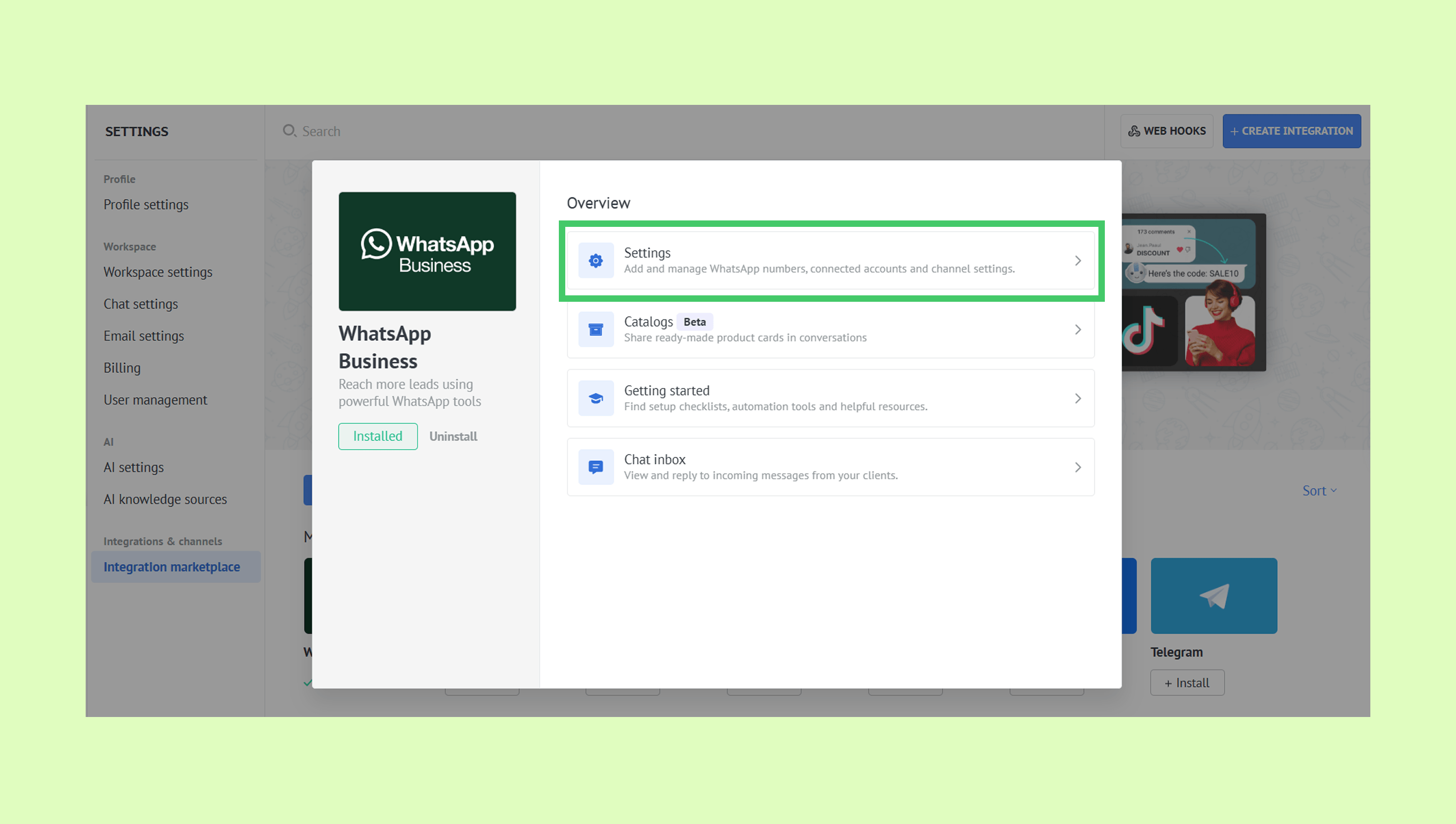Open AI knowledge sources in sidebar

coord(165,499)
